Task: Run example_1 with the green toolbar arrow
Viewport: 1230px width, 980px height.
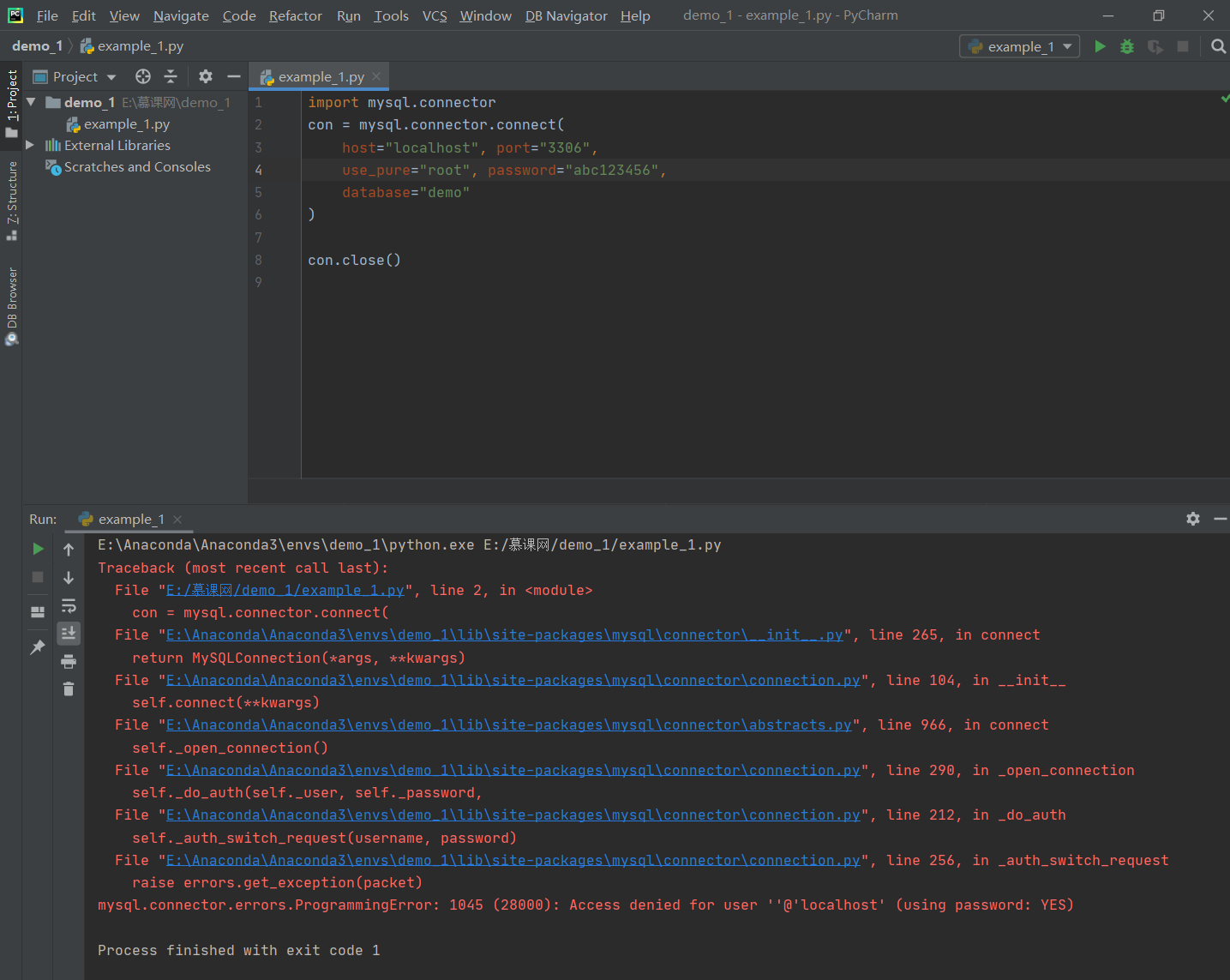Action: (1100, 46)
